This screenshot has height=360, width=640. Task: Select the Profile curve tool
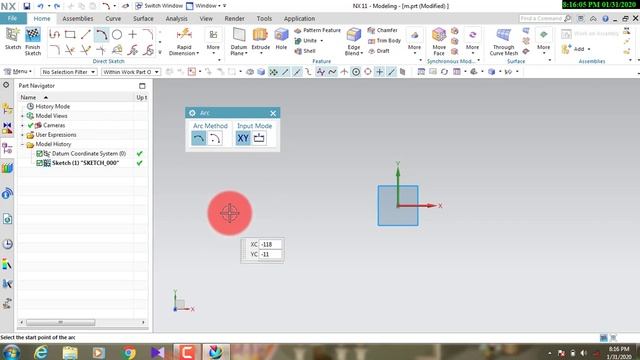coord(54,35)
